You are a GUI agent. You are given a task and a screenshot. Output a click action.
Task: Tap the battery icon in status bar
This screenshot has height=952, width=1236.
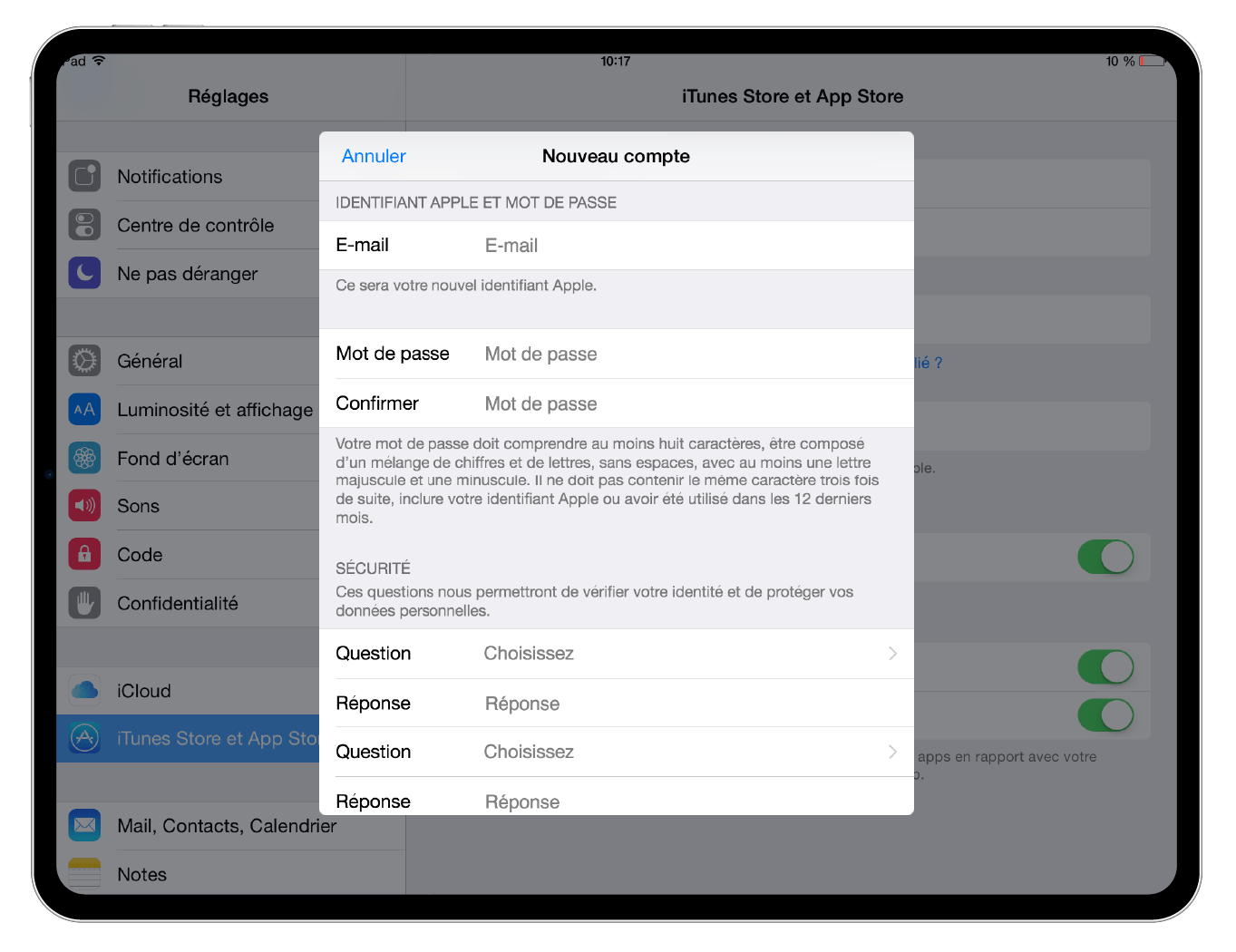click(1152, 62)
